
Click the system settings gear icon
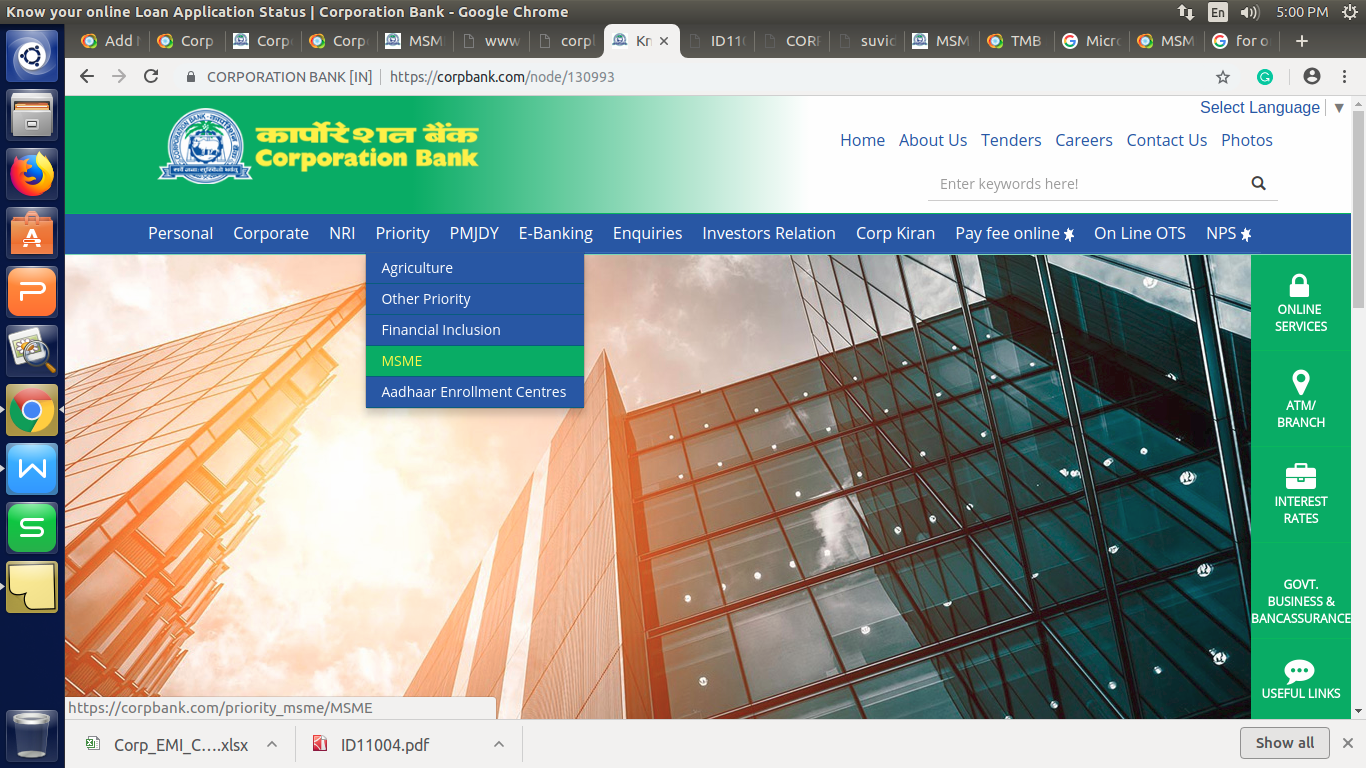(1349, 12)
